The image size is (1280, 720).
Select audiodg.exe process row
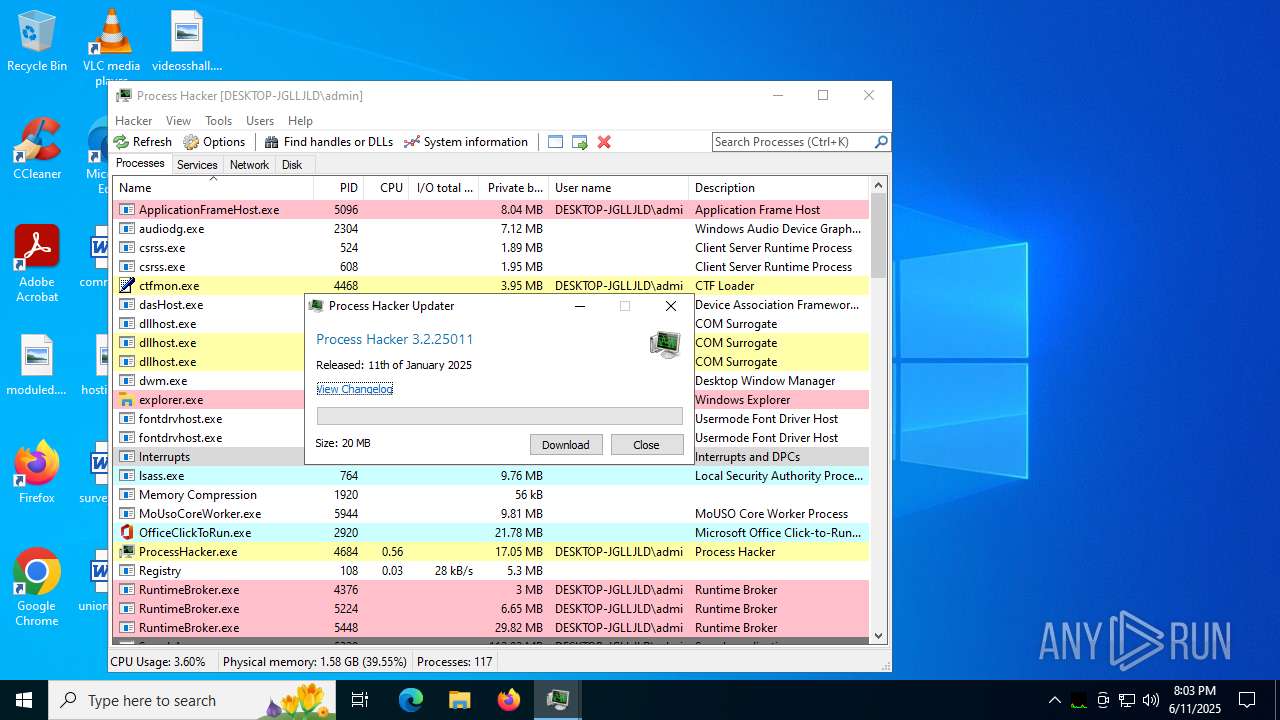(x=491, y=229)
